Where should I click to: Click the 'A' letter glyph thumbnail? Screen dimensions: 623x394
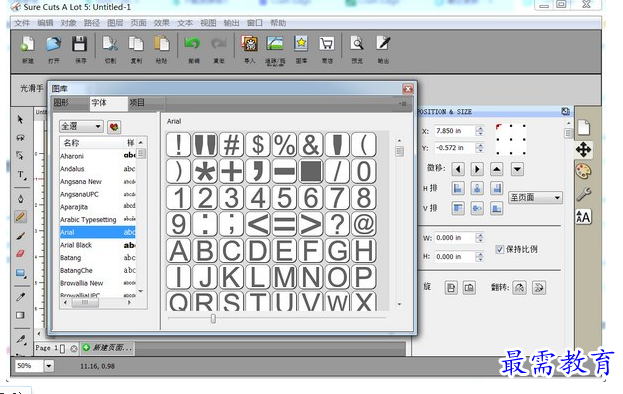[x=178, y=251]
